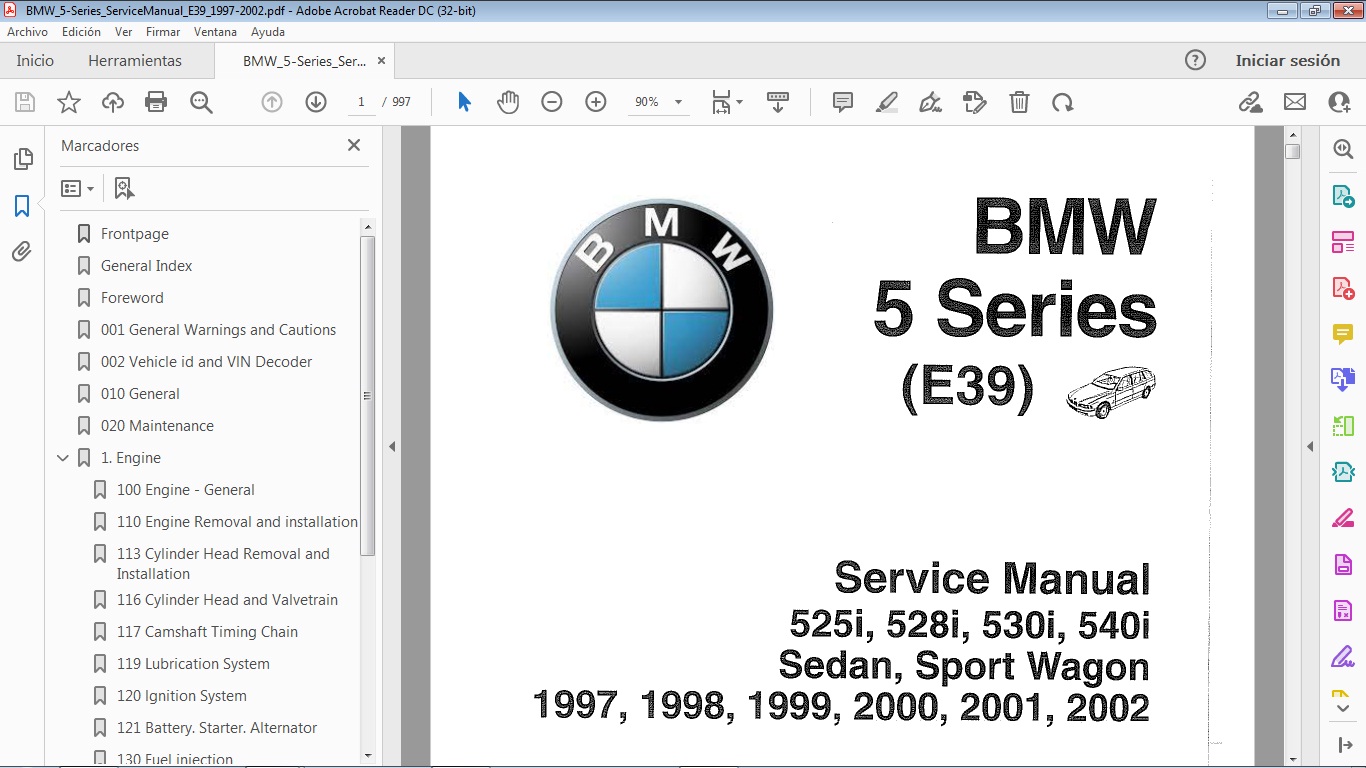Collapse the 1. Engine bookmark section
The height and width of the screenshot is (768, 1366).
(63, 457)
